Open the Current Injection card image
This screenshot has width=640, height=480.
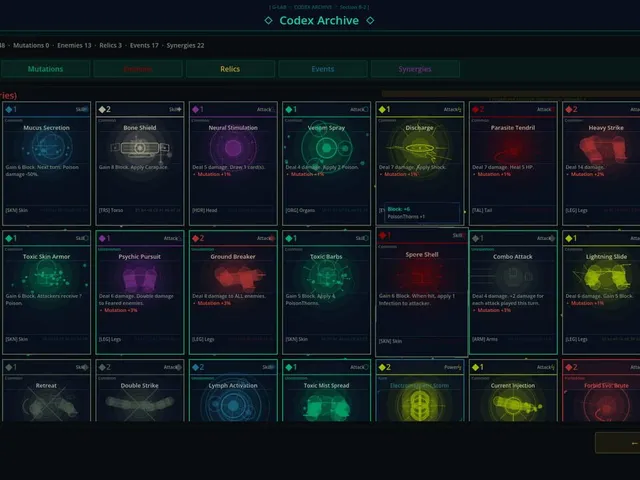click(x=513, y=406)
